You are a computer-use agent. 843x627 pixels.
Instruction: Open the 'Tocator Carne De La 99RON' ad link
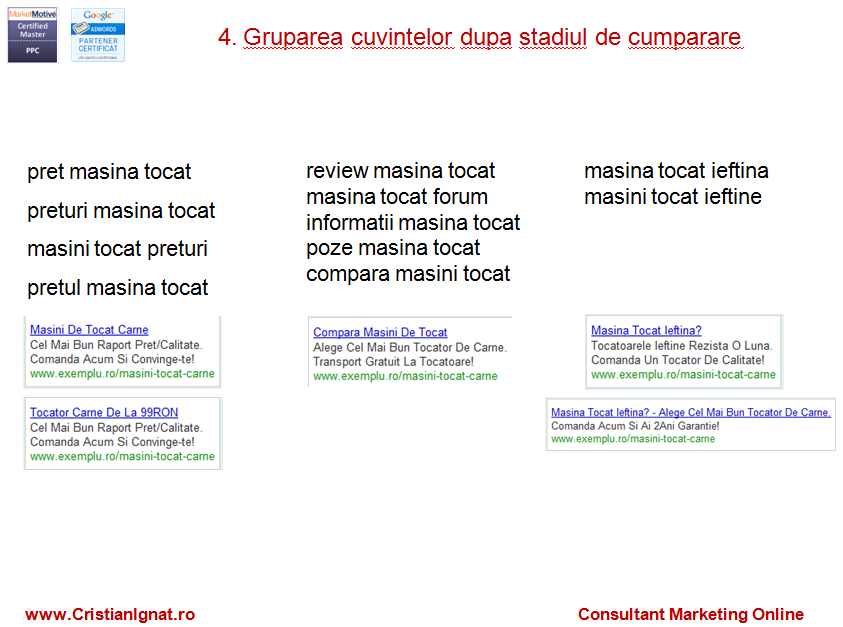(104, 412)
